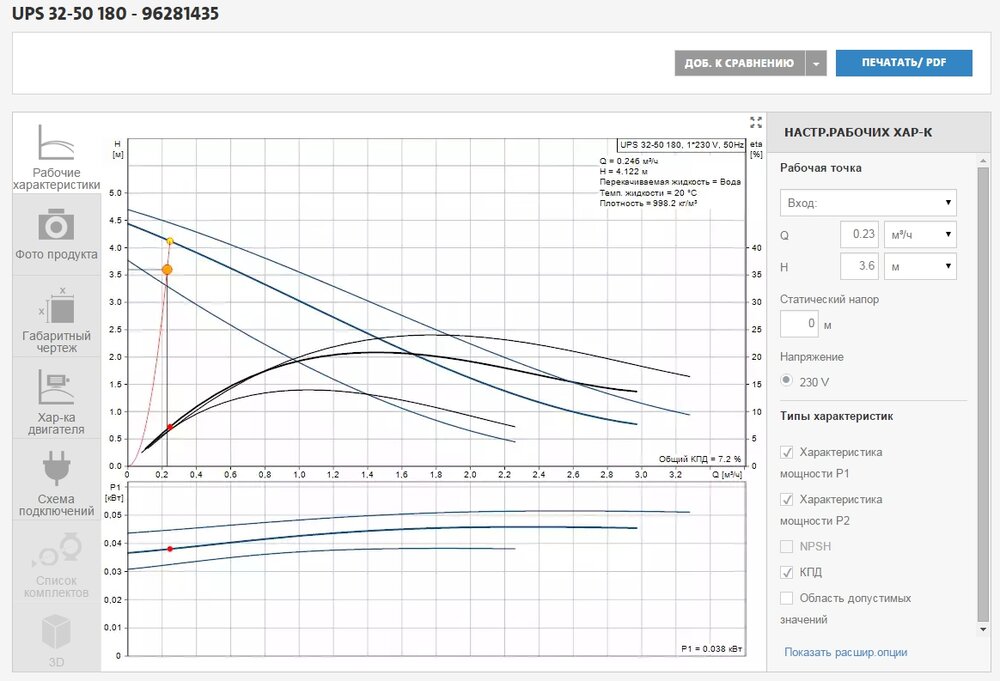
Task: Select the 230 V voltage radio button
Action: [x=787, y=381]
